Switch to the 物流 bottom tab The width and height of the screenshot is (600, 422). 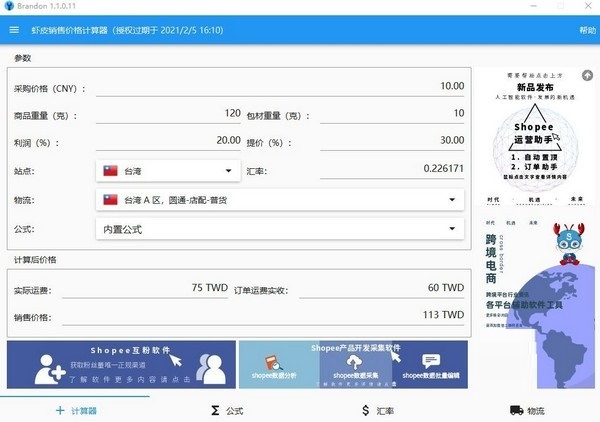(x=527, y=411)
